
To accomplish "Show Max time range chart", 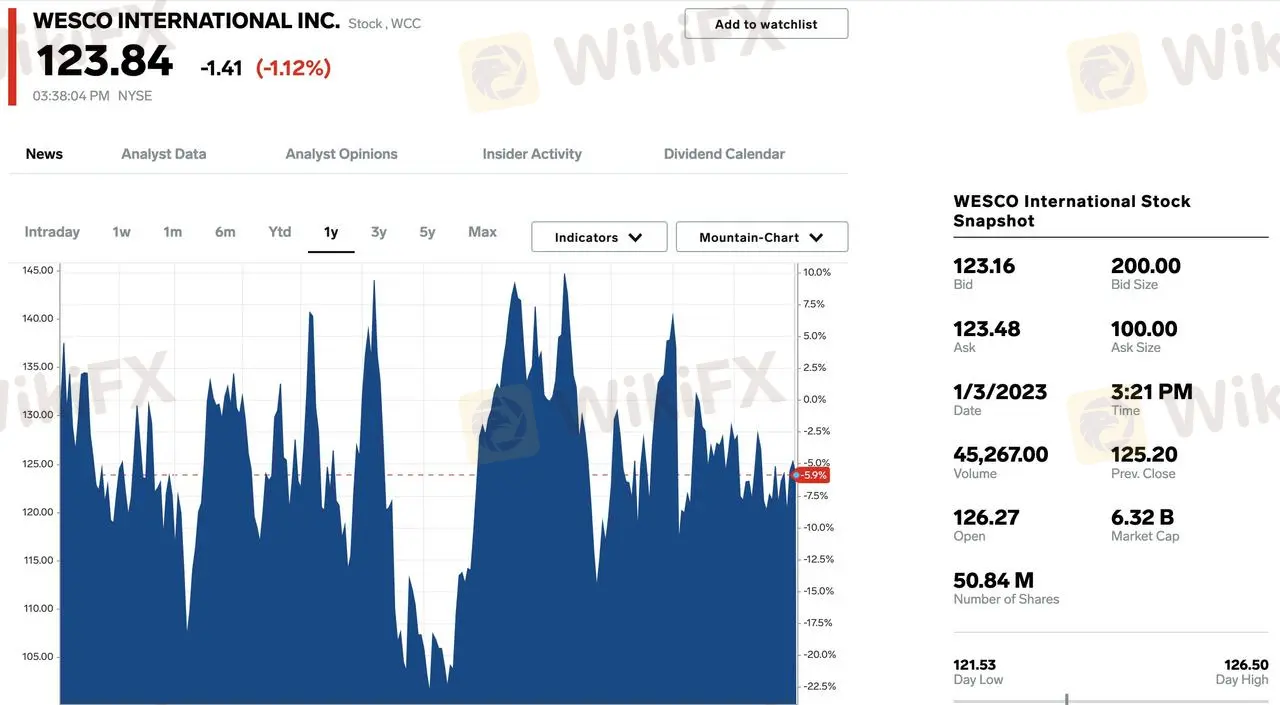I will click(482, 232).
